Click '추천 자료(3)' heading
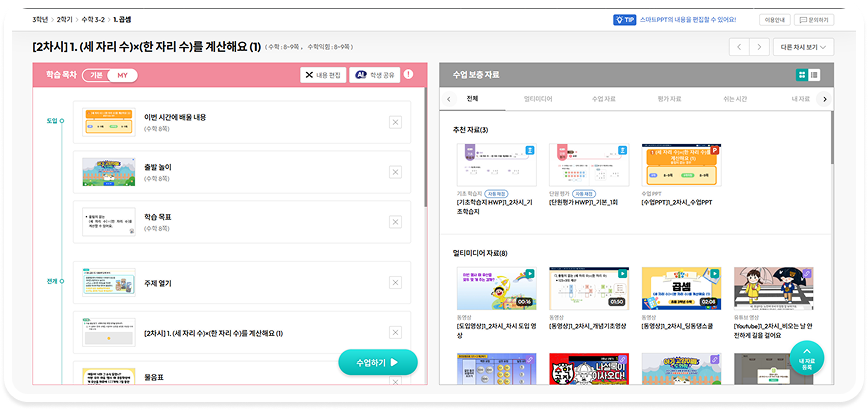This screenshot has height=410, width=868. click(471, 130)
